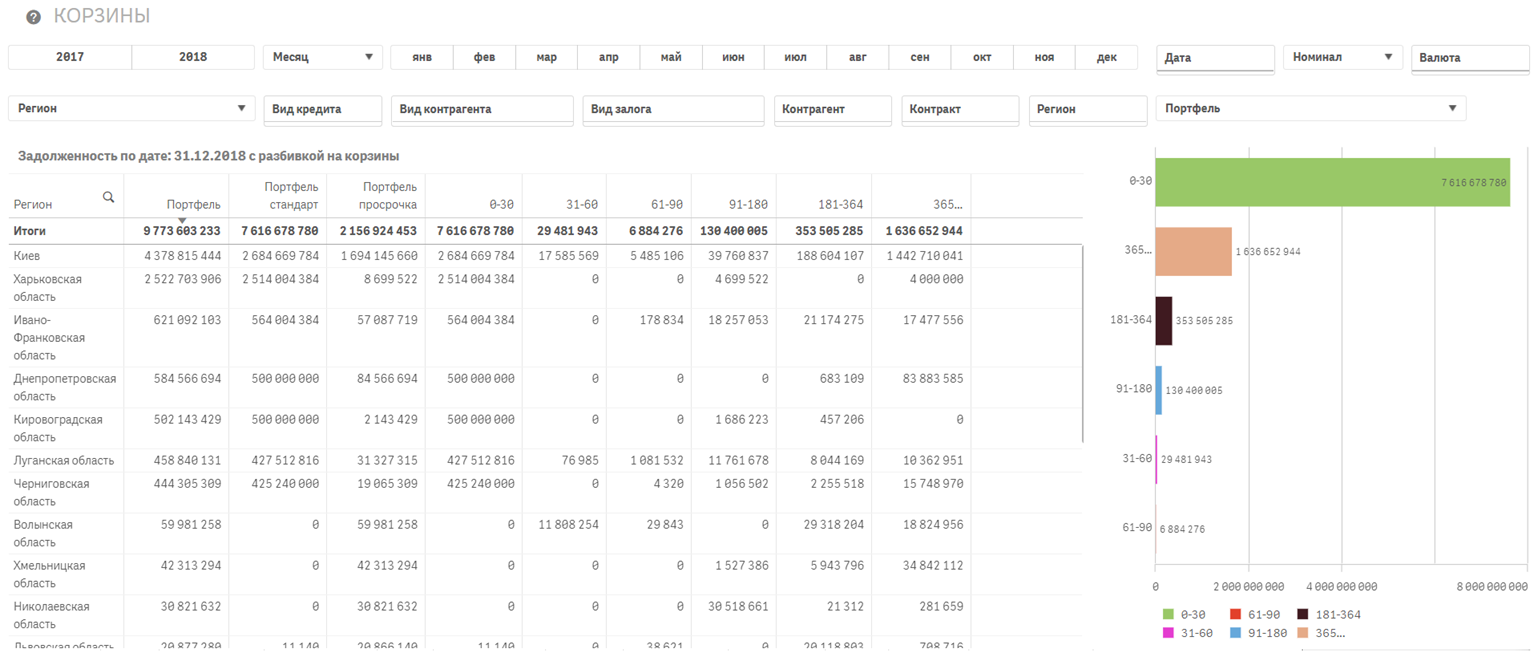
Task: Open the Регион dropdown on the left
Action: pyautogui.click(x=131, y=108)
